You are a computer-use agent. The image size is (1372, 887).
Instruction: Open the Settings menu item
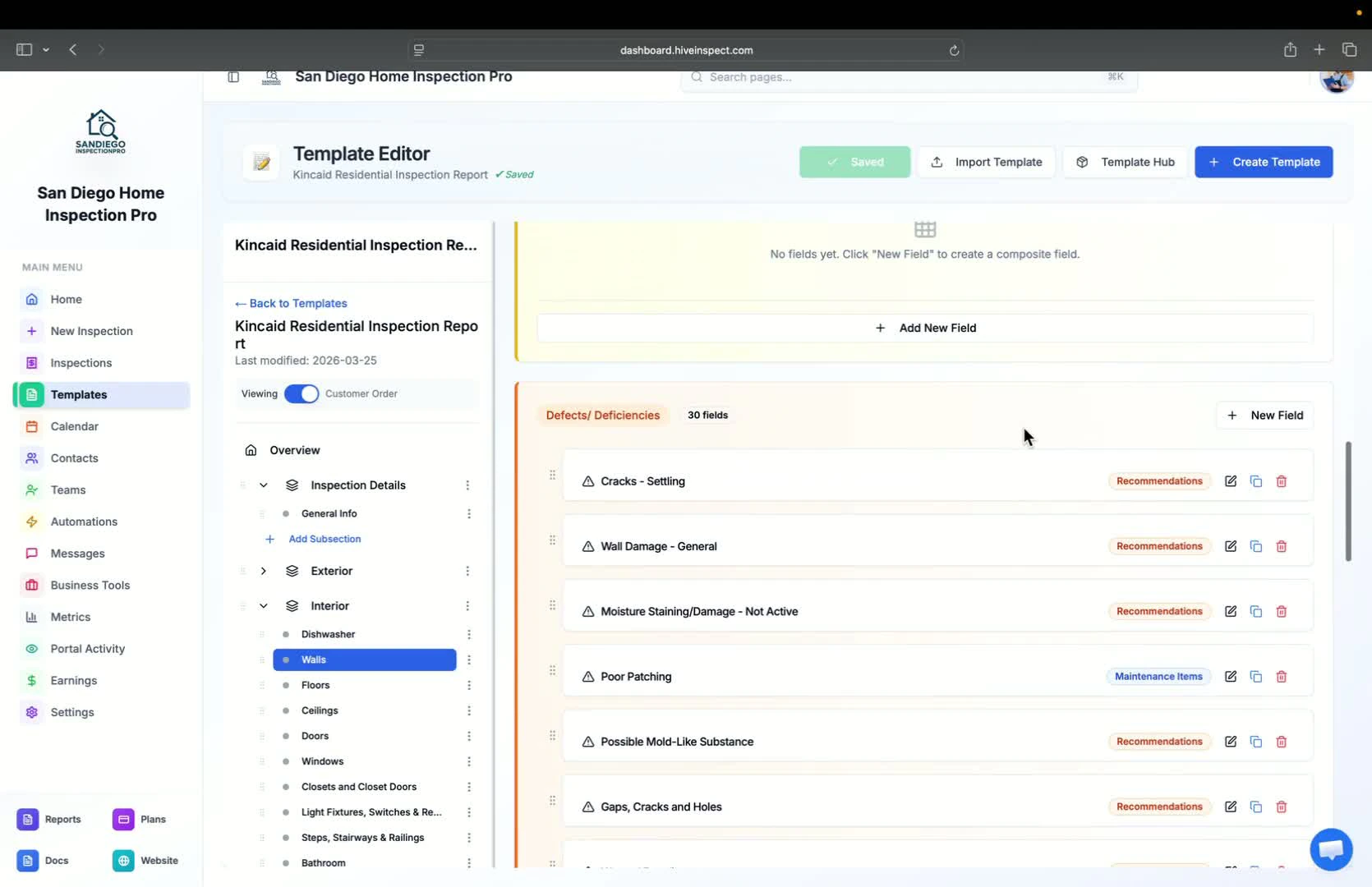[104, 712]
